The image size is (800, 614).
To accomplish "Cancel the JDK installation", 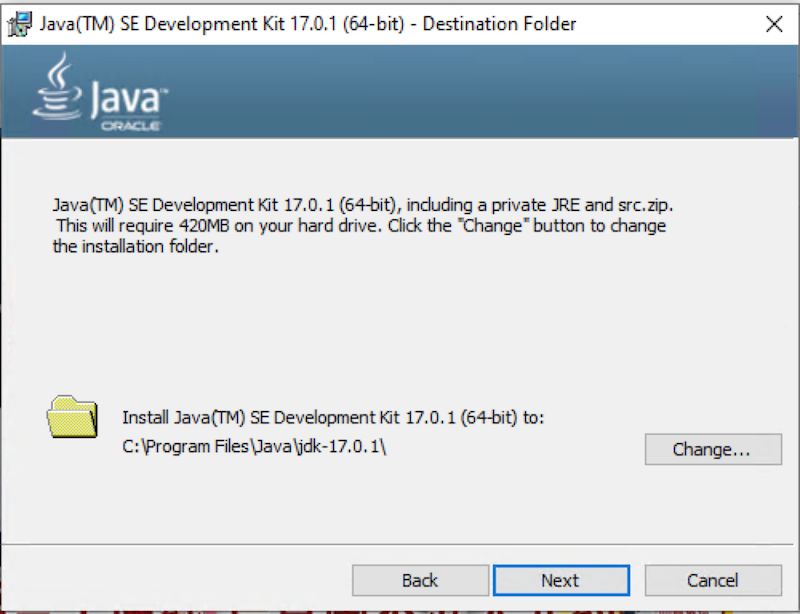I will [713, 580].
